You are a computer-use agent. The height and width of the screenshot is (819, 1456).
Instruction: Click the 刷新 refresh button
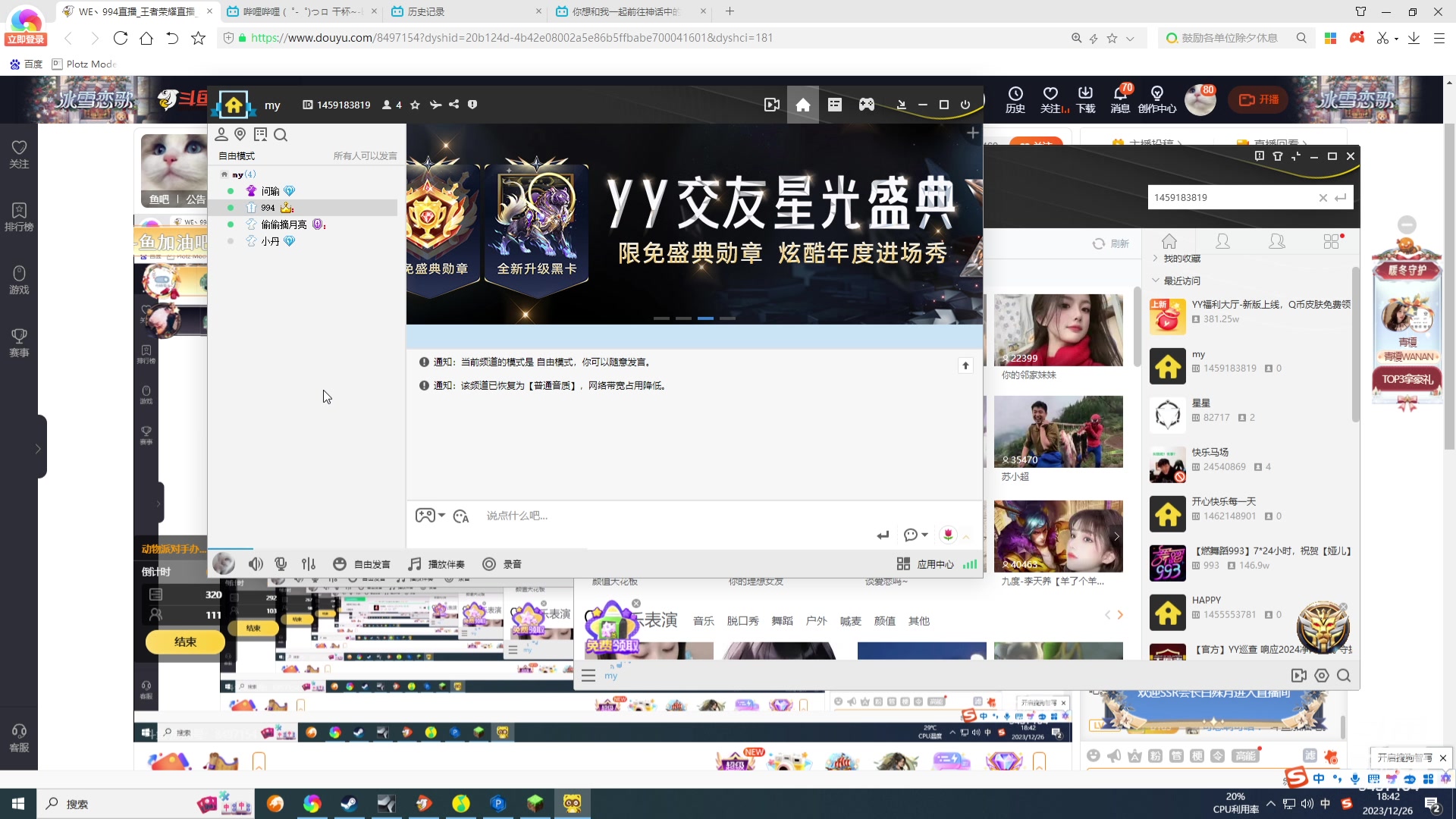[1110, 243]
